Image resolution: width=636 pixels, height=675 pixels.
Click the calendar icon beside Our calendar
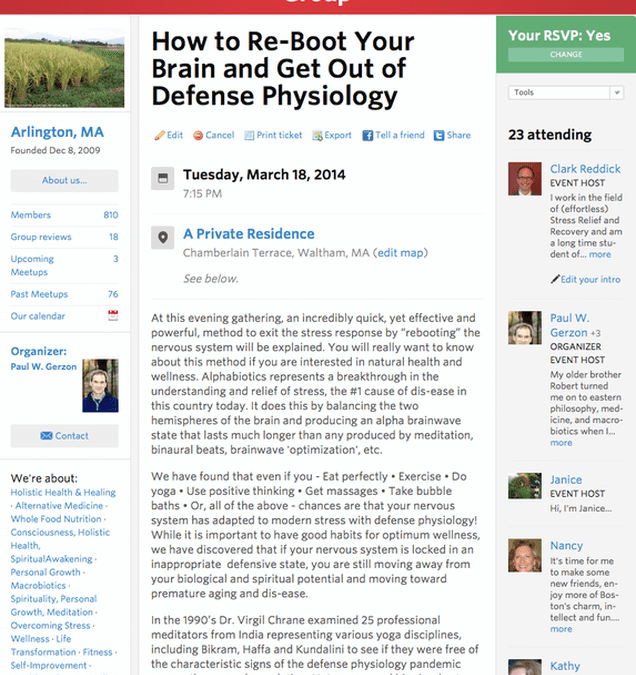point(113,316)
